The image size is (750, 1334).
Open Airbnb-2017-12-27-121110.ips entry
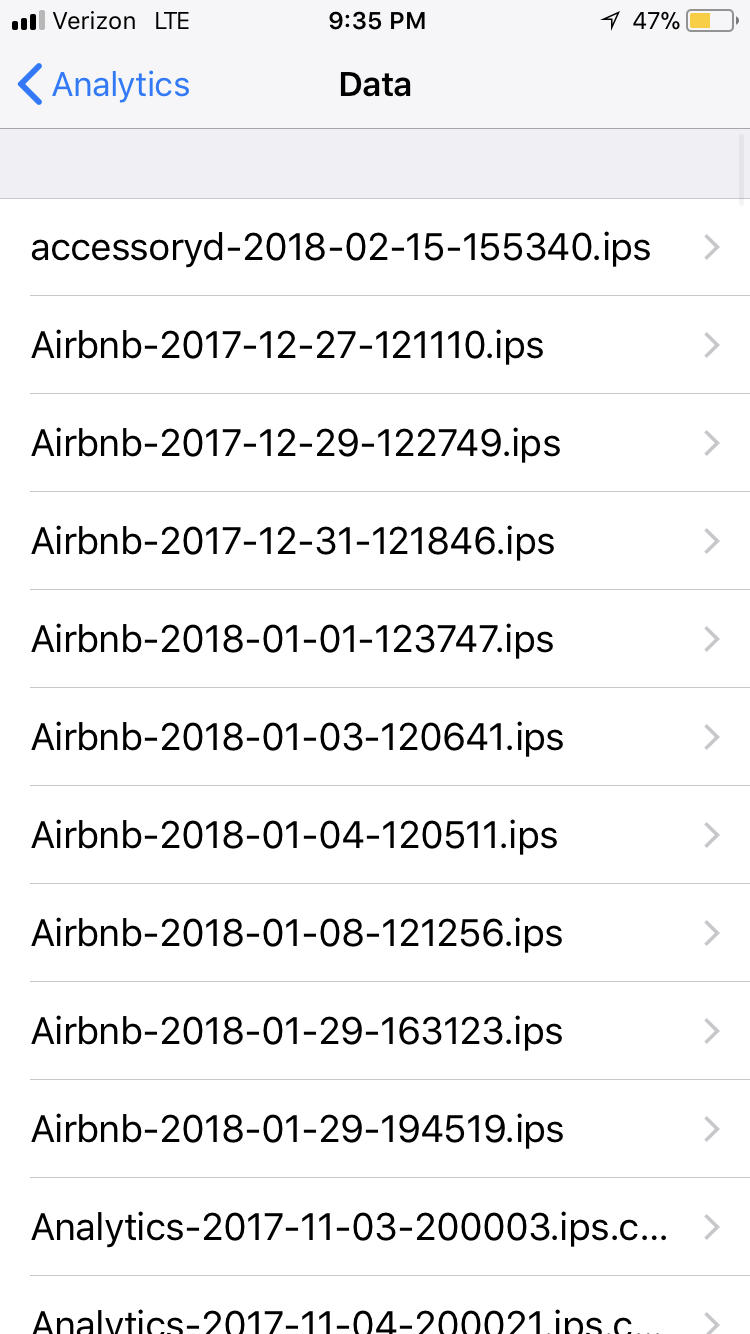click(x=288, y=345)
